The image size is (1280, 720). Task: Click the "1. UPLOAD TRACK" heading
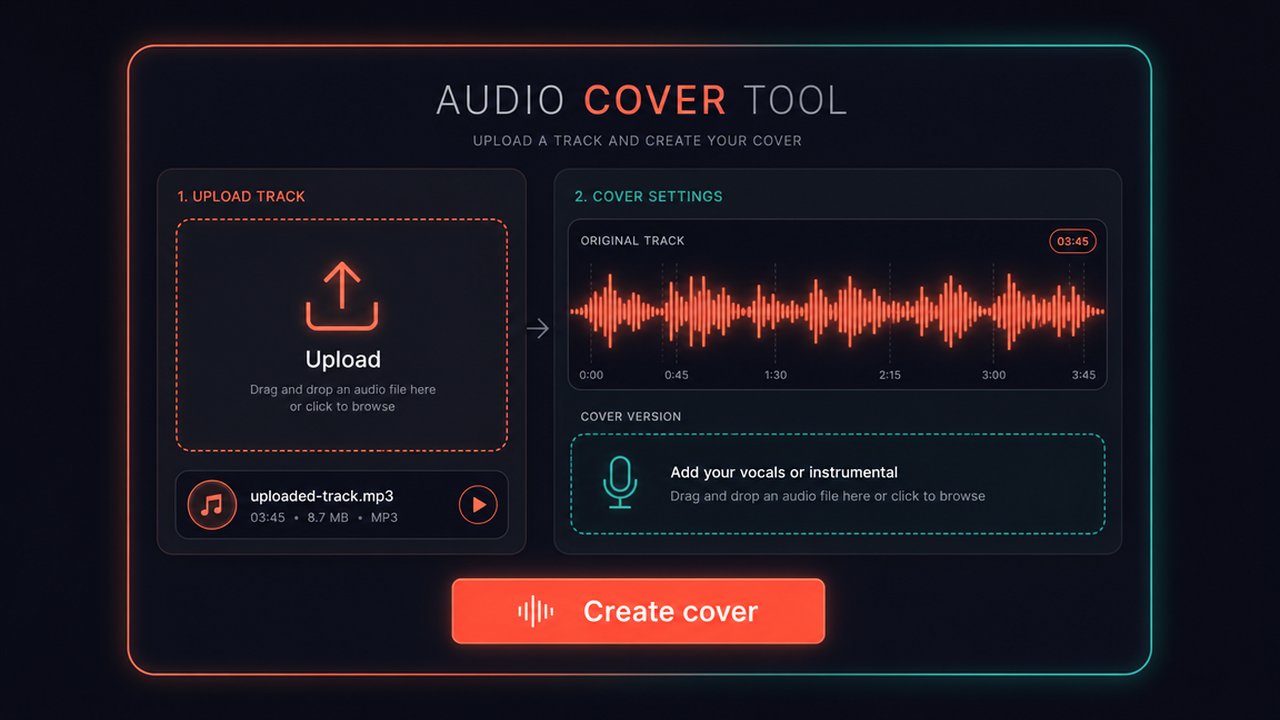click(x=241, y=196)
